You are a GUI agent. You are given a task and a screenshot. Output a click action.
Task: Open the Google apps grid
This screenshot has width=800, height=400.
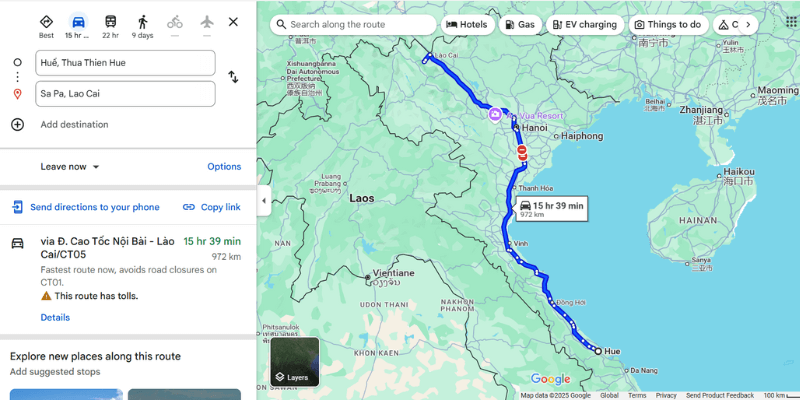[x=791, y=22]
